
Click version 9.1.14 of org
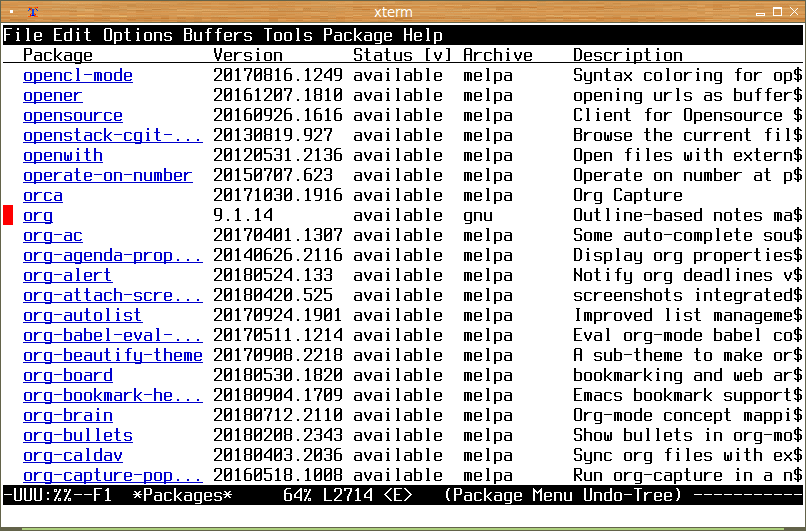243,216
